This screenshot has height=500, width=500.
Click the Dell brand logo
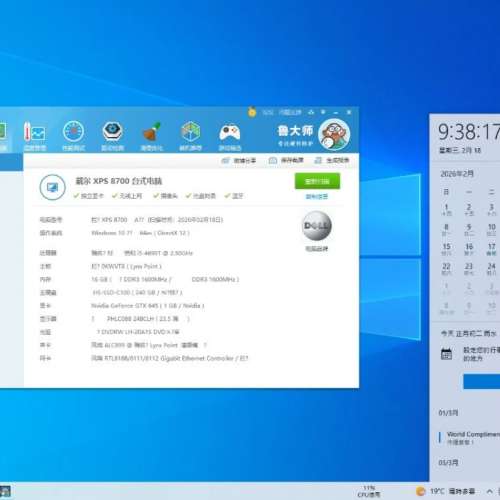point(317,226)
